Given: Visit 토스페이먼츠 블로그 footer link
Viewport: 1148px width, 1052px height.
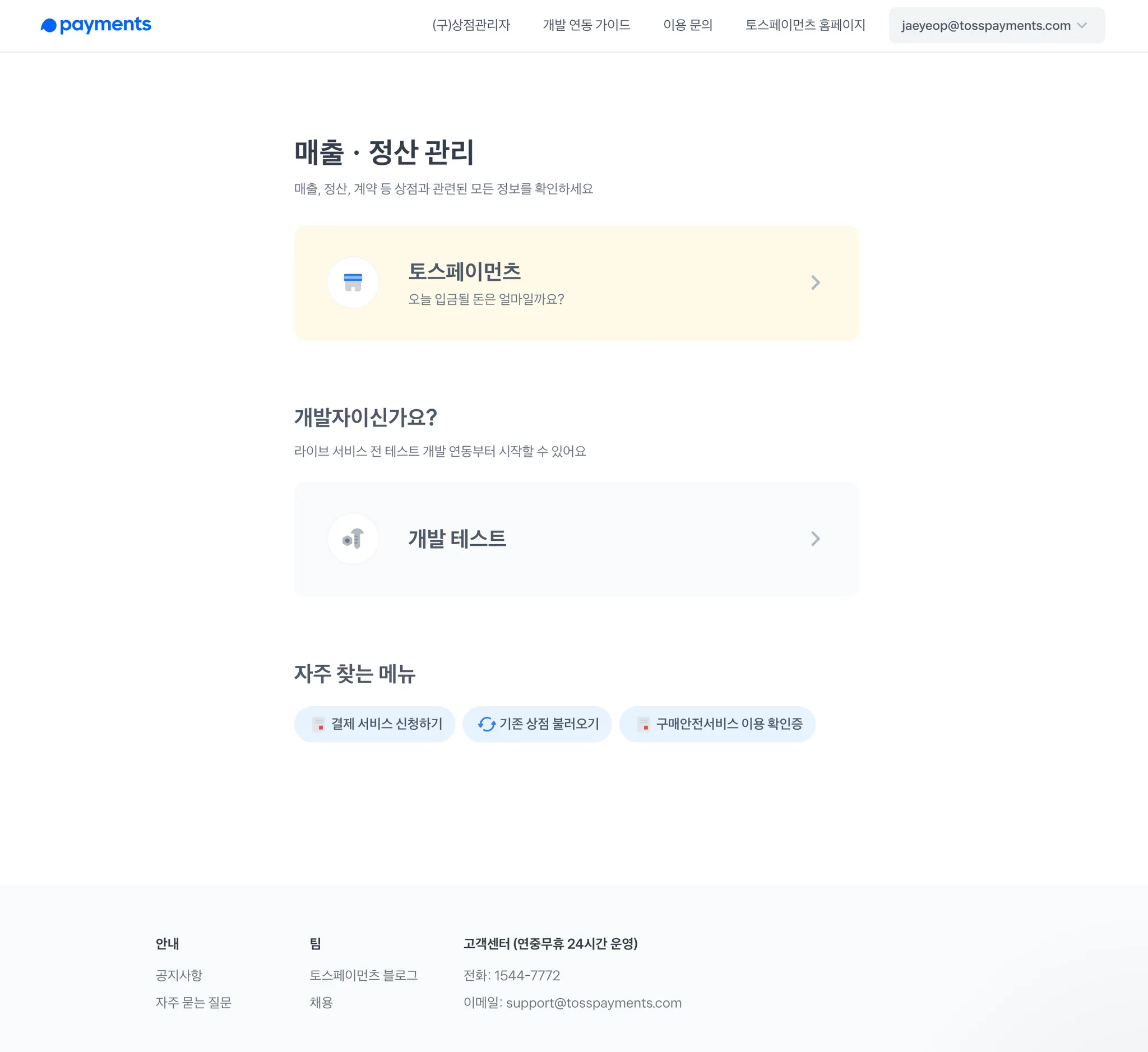Looking at the screenshot, I should (363, 975).
